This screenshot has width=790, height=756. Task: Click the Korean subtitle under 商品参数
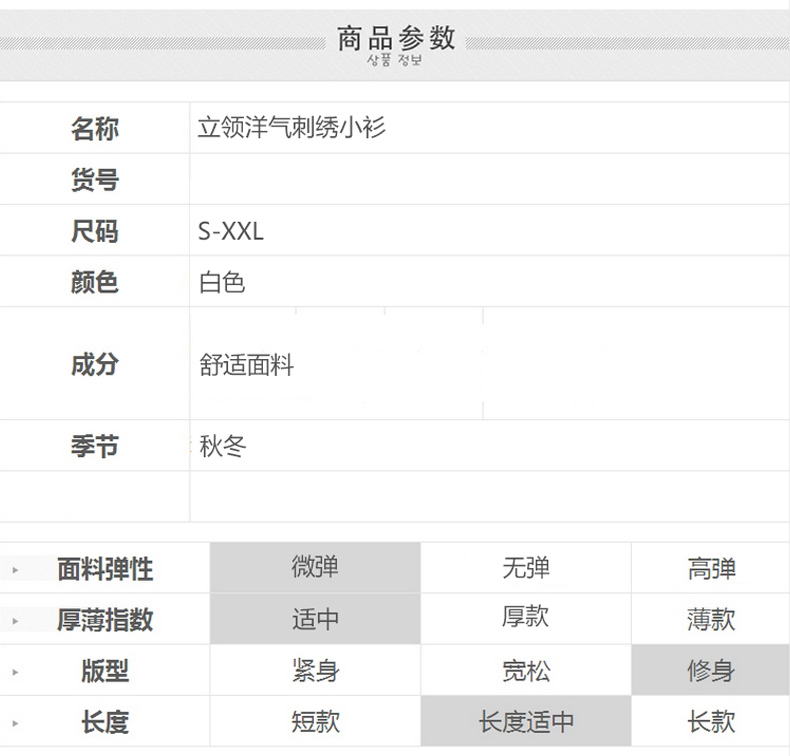click(394, 60)
